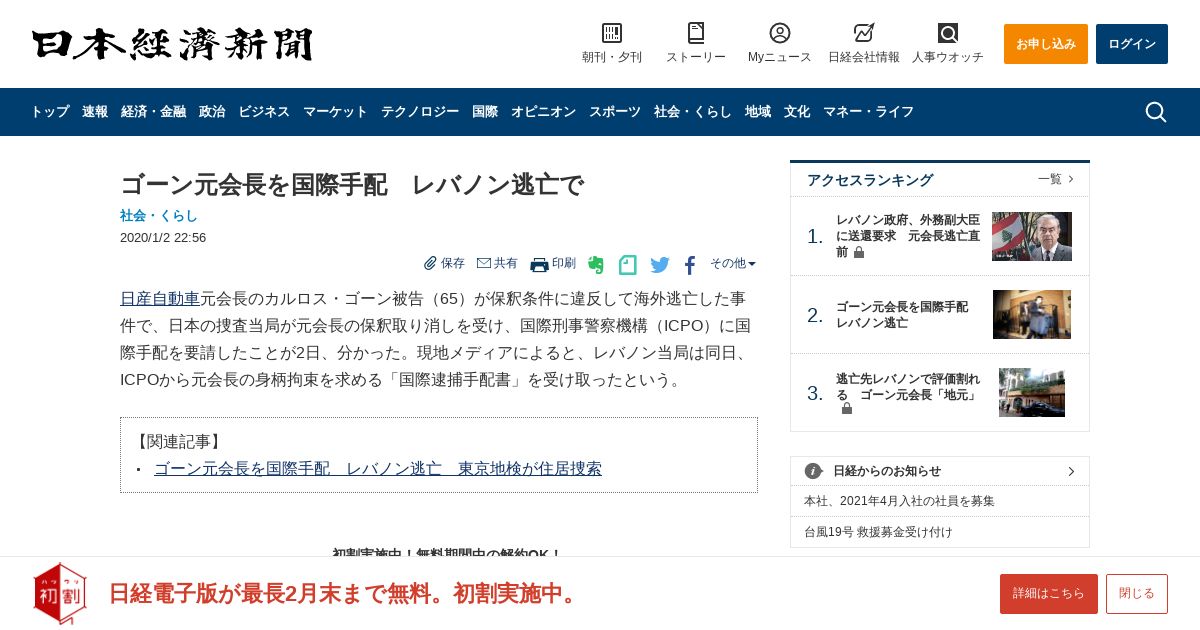This screenshot has width=1200, height=630.
Task: Go to トップ menu item
Action: pyautogui.click(x=50, y=112)
